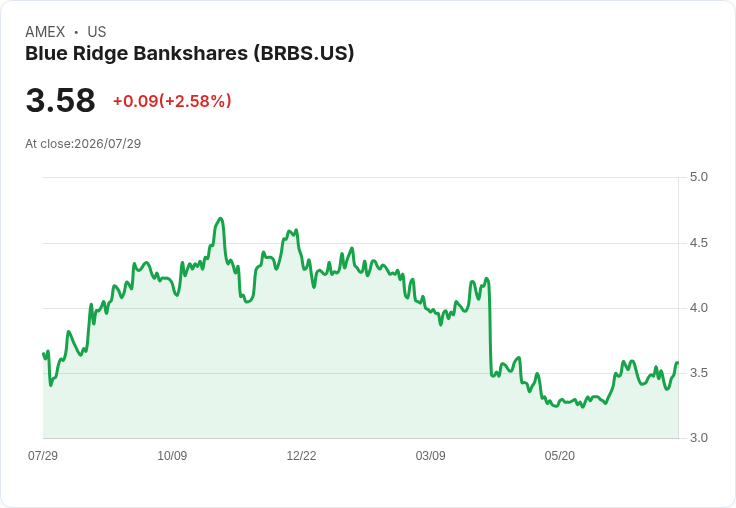Viewport: 736px width, 508px height.
Task: Click the At close:2026/07/29 date text
Action: 83,144
